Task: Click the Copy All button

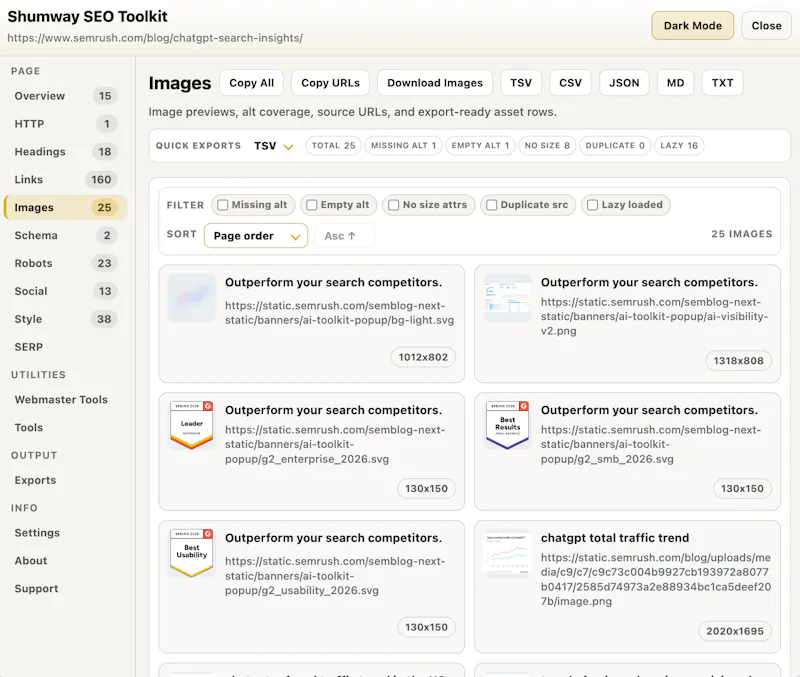Action: (251, 83)
